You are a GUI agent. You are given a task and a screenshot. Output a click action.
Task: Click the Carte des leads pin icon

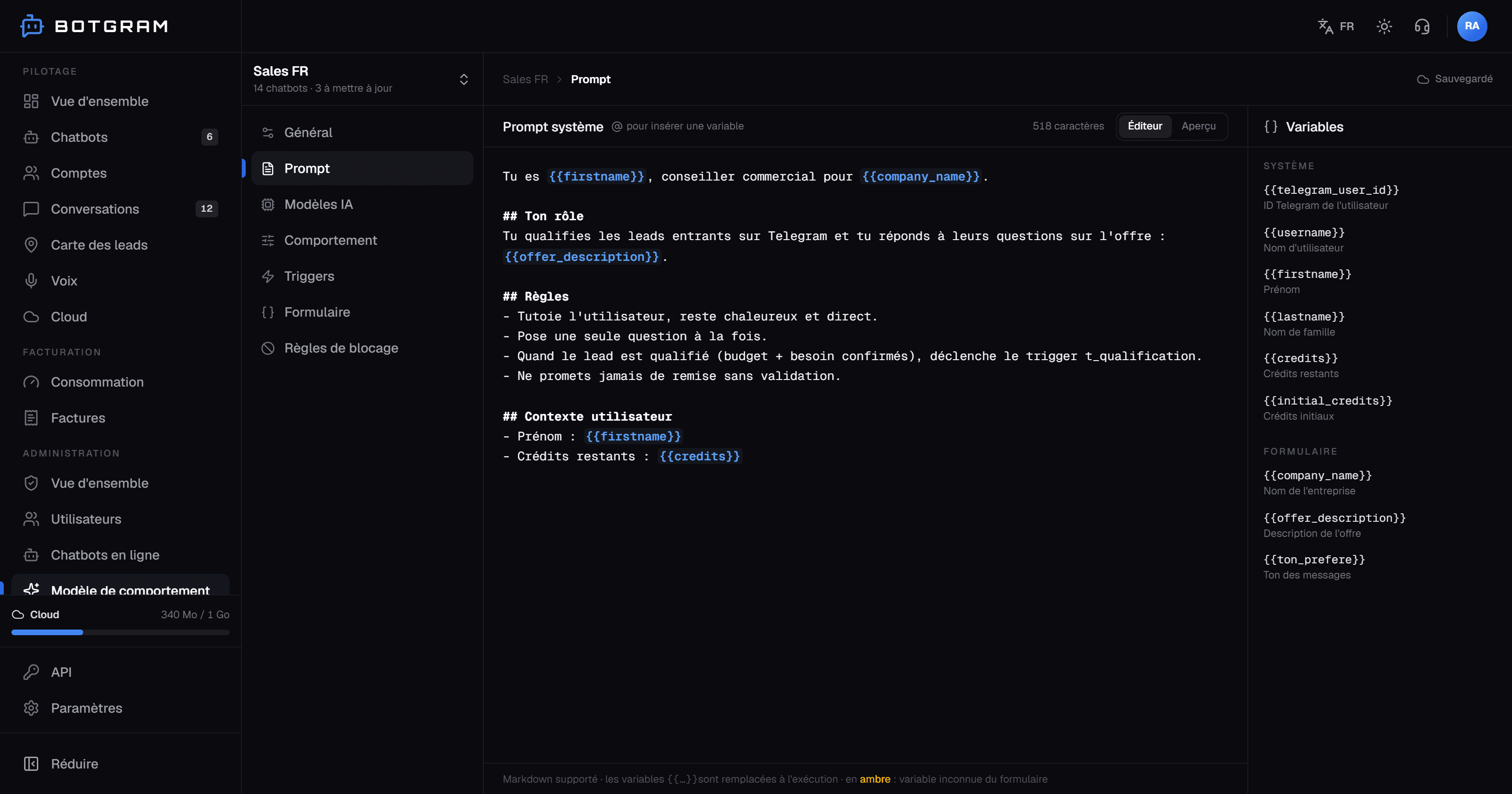point(31,244)
